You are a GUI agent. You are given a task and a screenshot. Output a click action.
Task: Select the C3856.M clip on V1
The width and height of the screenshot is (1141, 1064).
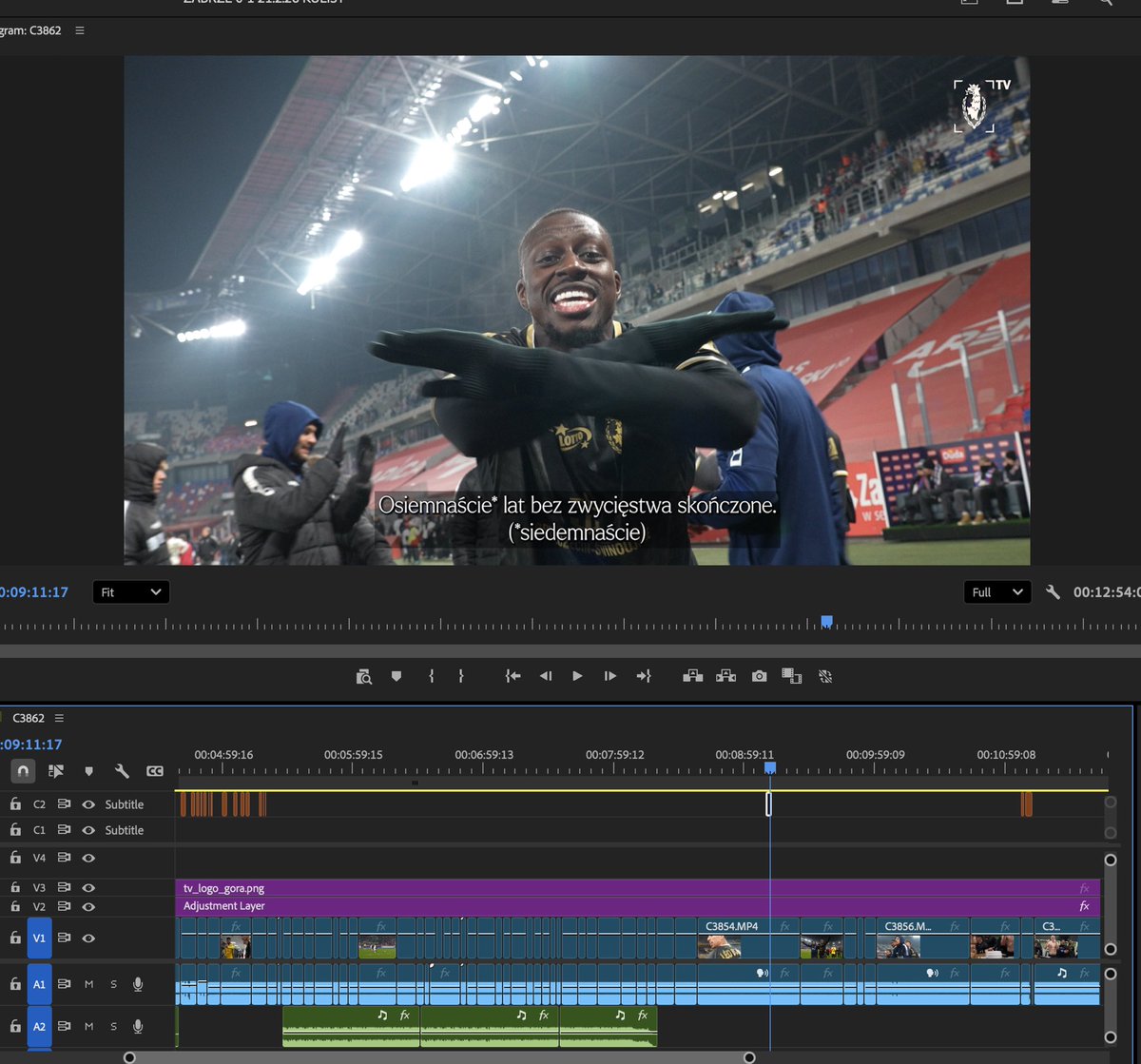tap(921, 938)
